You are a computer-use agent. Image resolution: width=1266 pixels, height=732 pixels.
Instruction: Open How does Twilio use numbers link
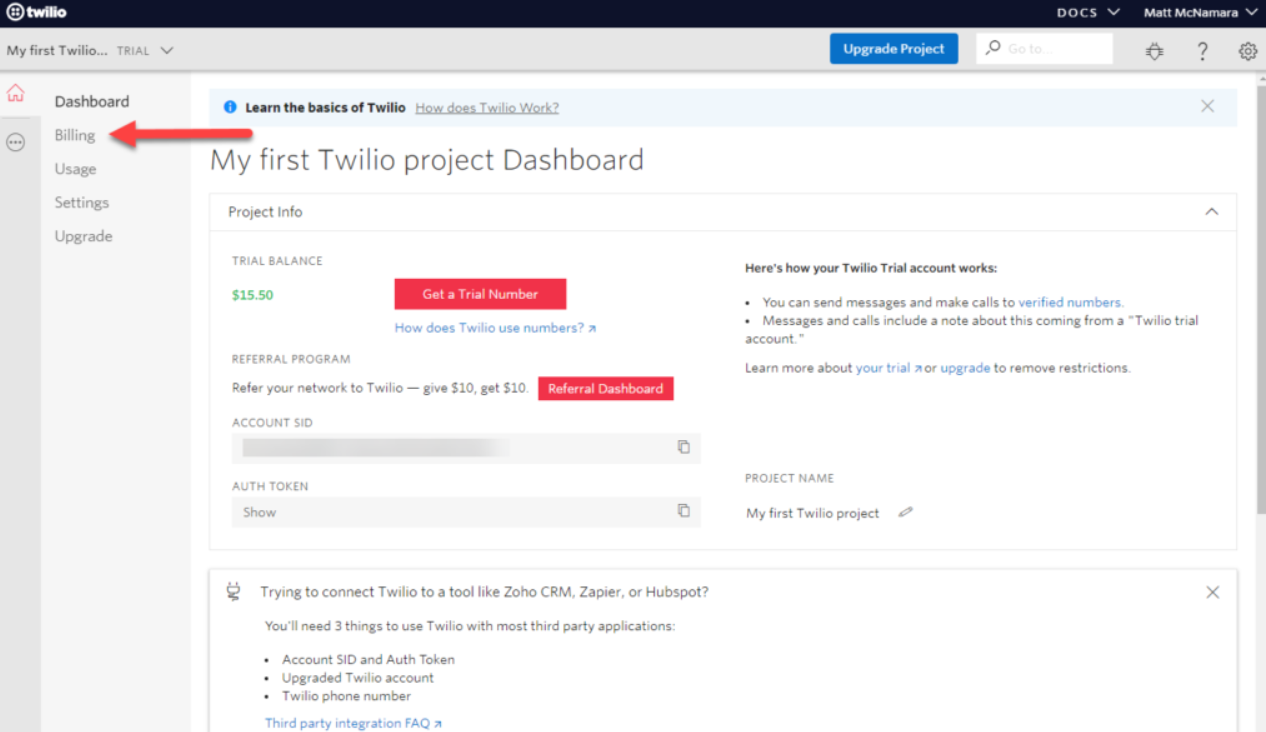point(495,328)
